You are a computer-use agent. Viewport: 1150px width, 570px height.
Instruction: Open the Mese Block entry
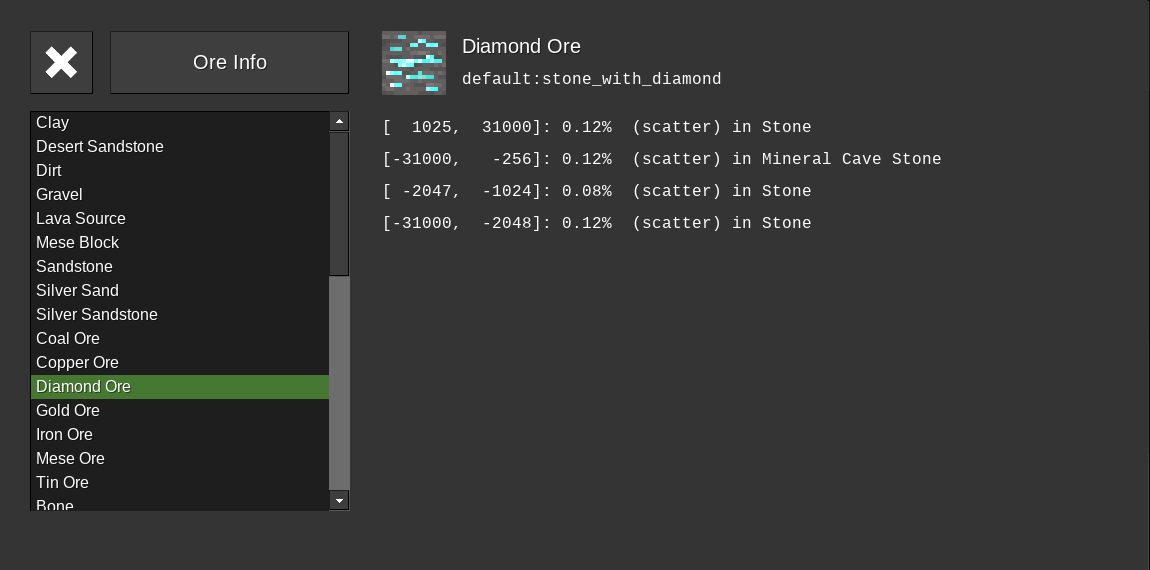click(x=77, y=243)
